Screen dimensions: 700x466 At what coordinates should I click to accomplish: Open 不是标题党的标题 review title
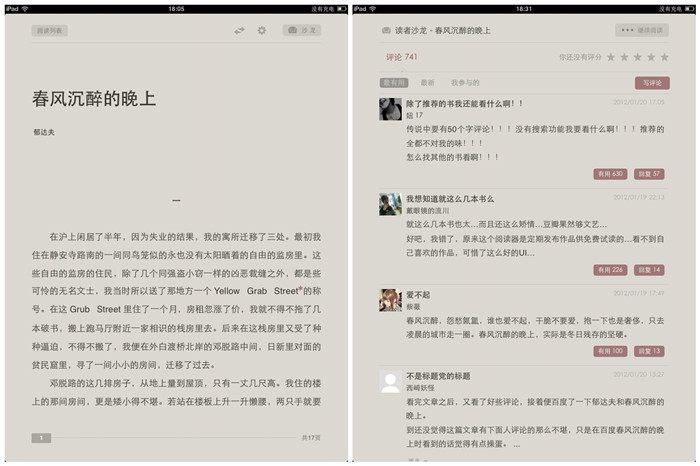438,376
